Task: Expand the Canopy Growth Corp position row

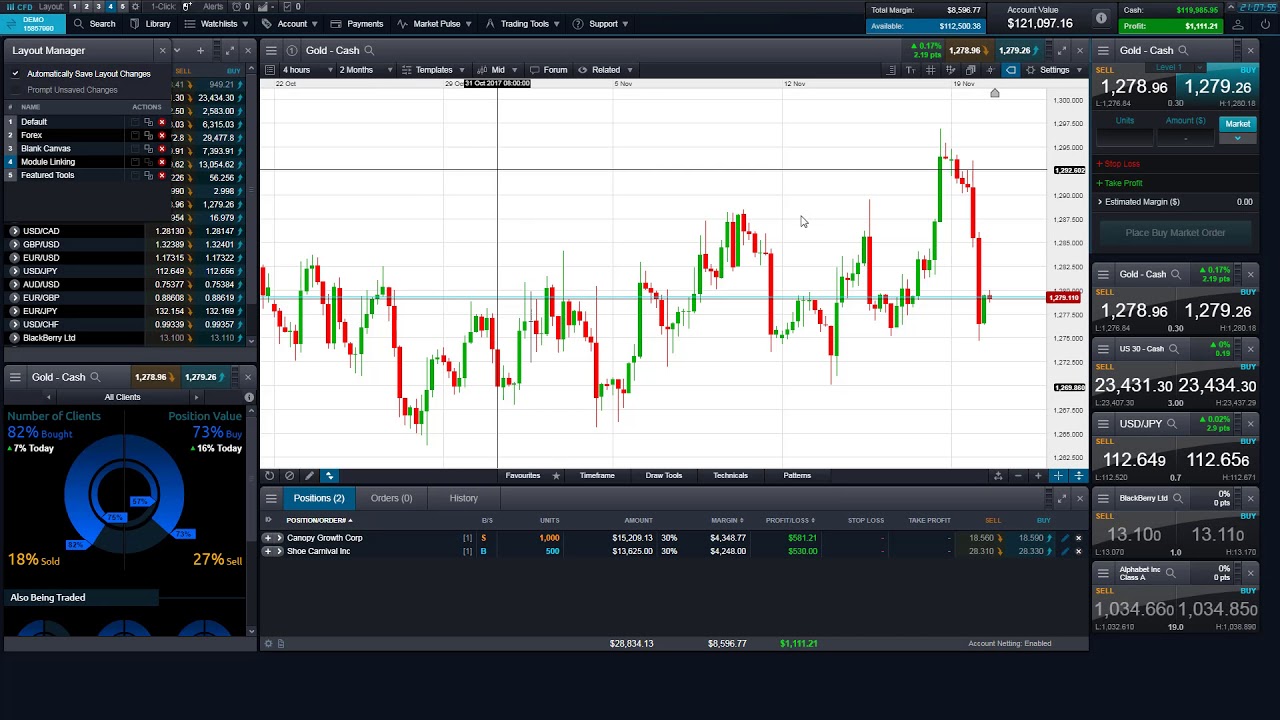Action: (x=279, y=538)
